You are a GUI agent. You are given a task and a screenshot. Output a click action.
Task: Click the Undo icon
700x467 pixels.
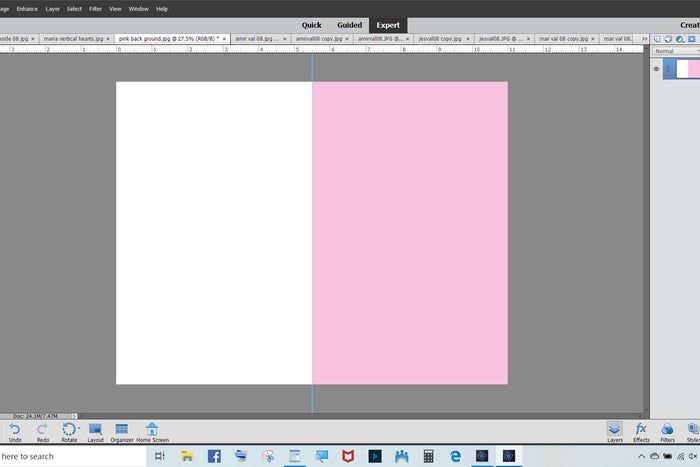14,428
